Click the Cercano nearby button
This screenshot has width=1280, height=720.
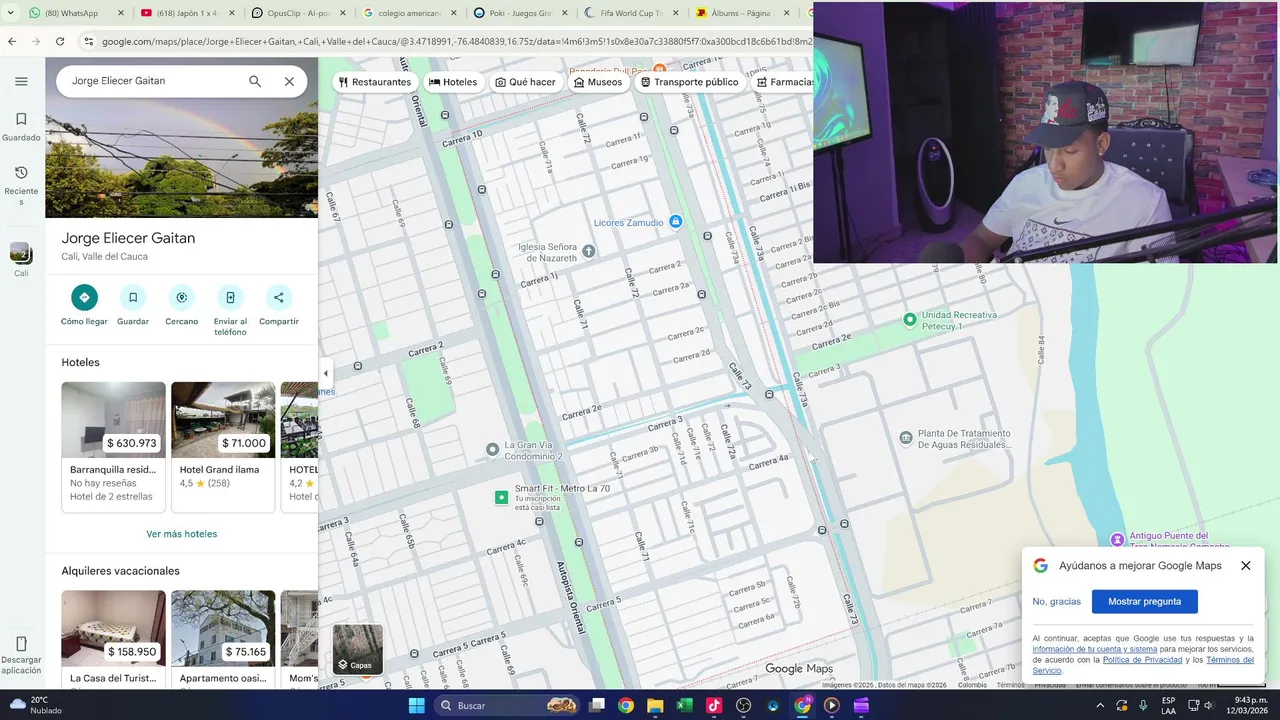tap(181, 297)
